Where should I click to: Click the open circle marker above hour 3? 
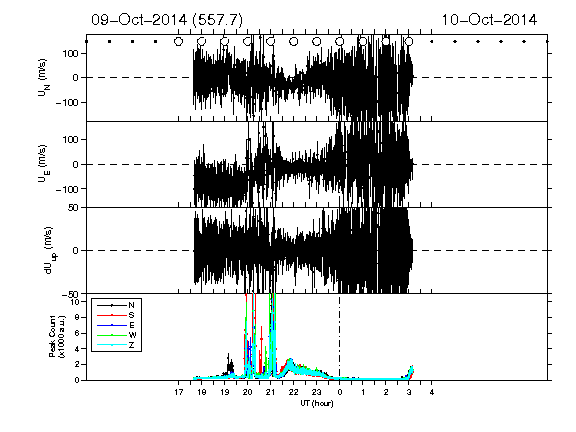[x=408, y=42]
